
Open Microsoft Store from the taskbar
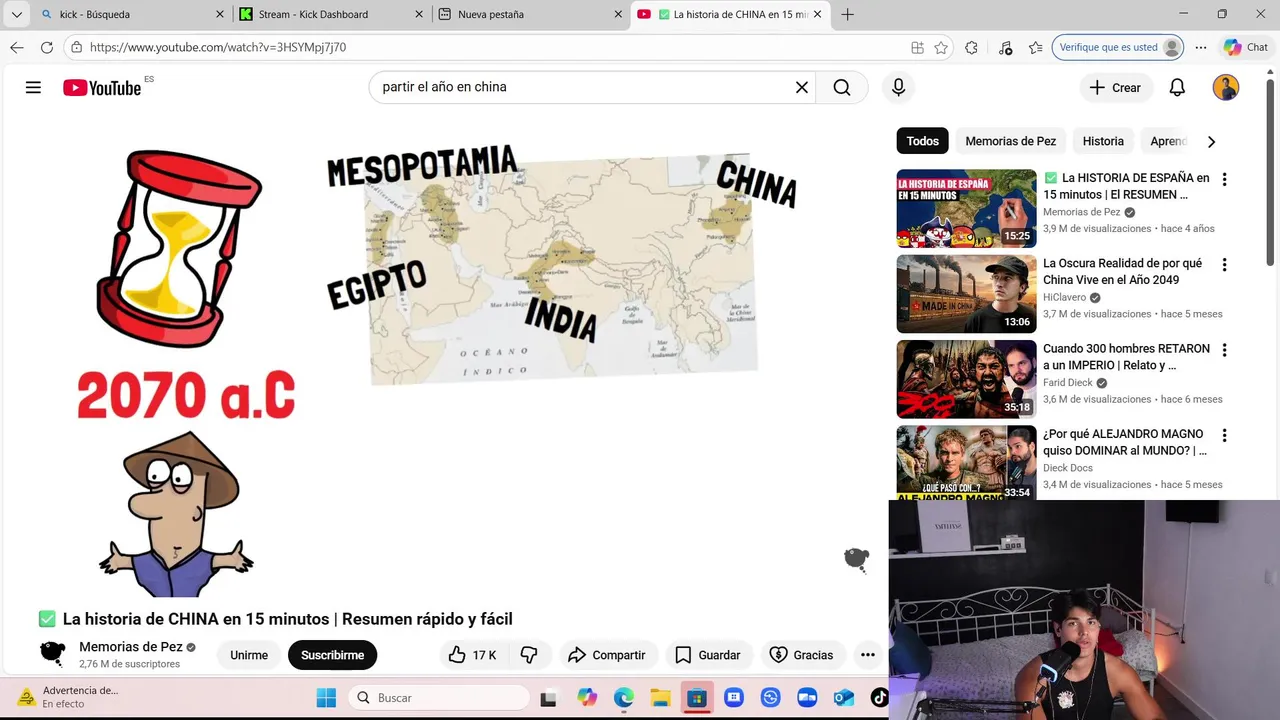(x=697, y=697)
